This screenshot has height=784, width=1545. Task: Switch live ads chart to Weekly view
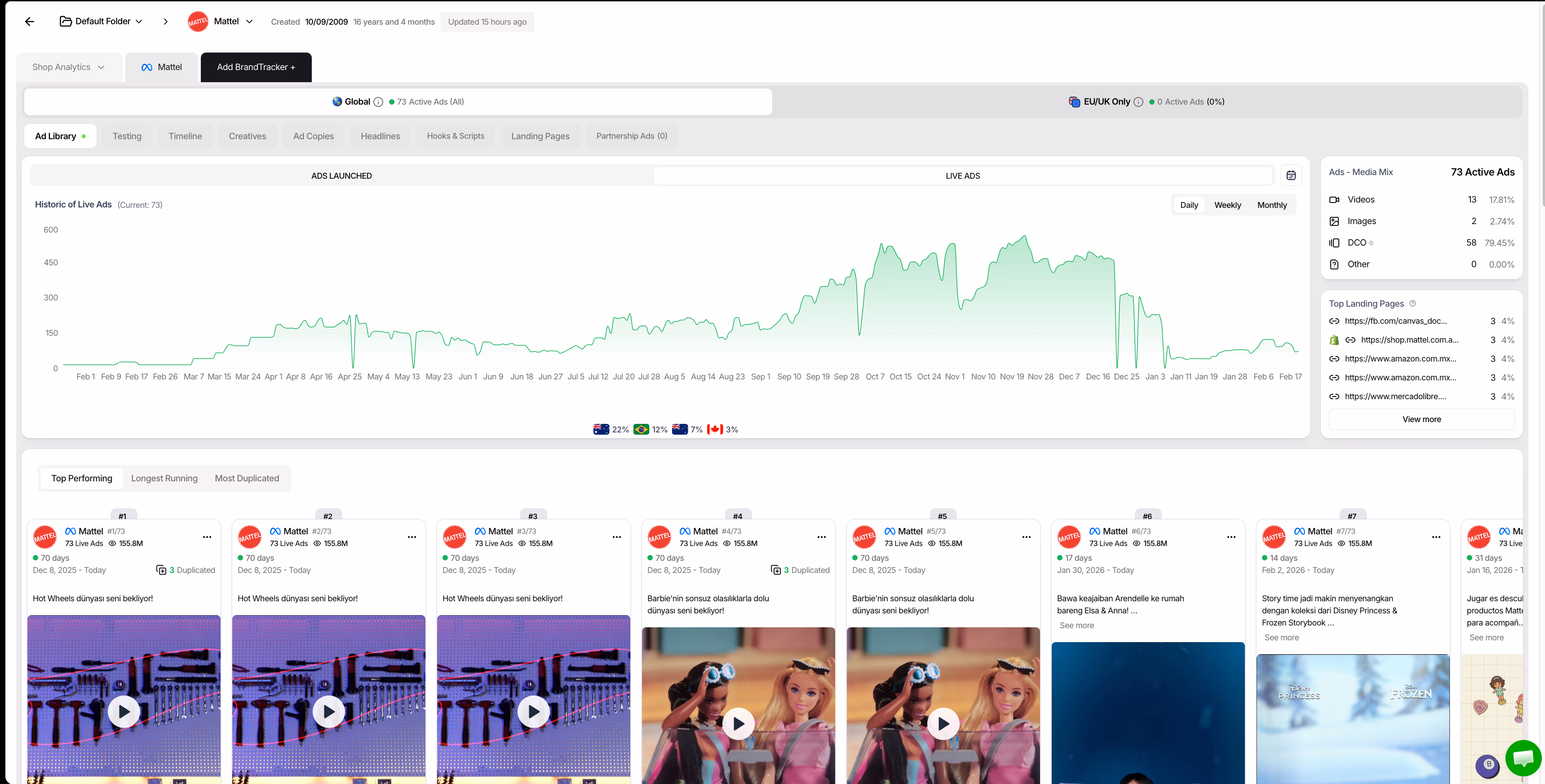pyautogui.click(x=1227, y=204)
